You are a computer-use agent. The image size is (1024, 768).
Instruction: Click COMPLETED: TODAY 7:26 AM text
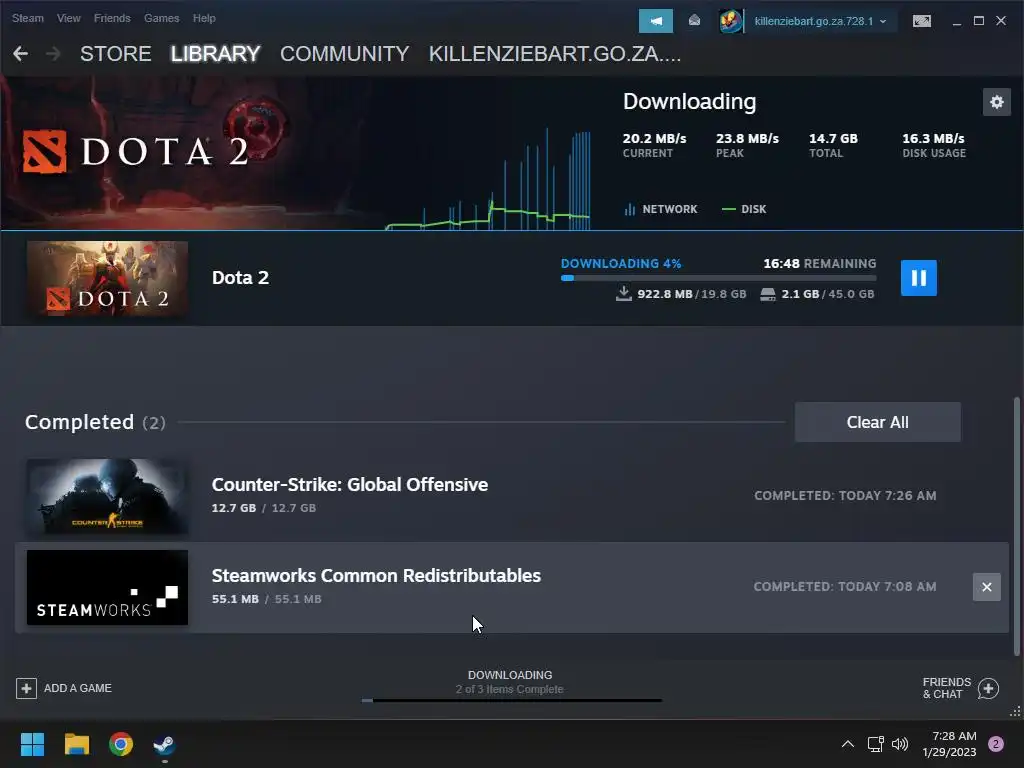tap(845, 496)
